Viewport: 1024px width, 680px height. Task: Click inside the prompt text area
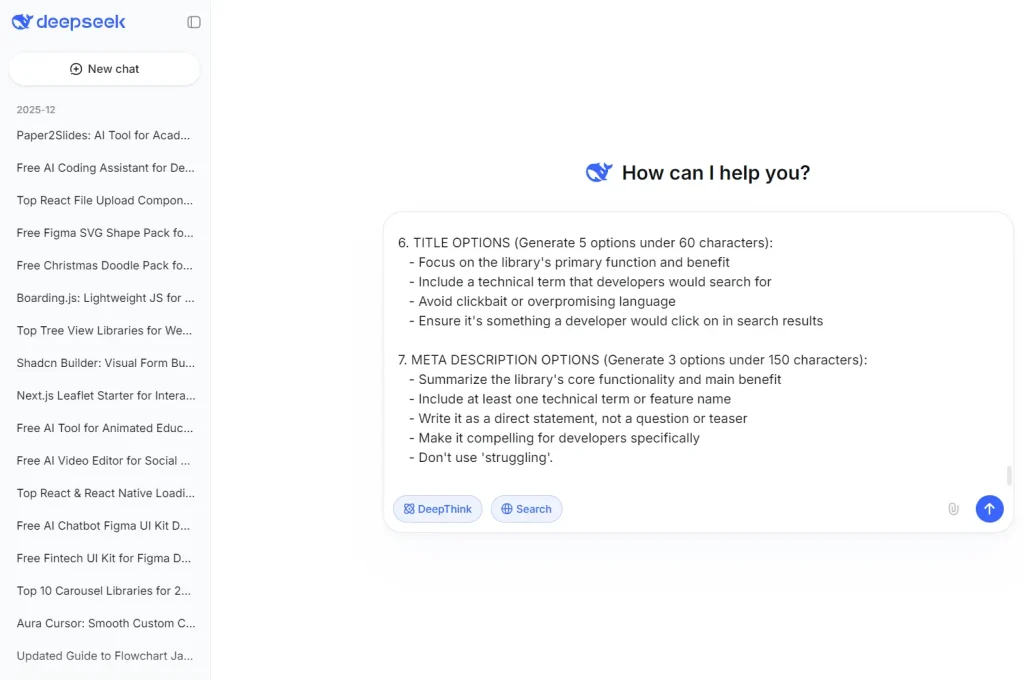690,350
